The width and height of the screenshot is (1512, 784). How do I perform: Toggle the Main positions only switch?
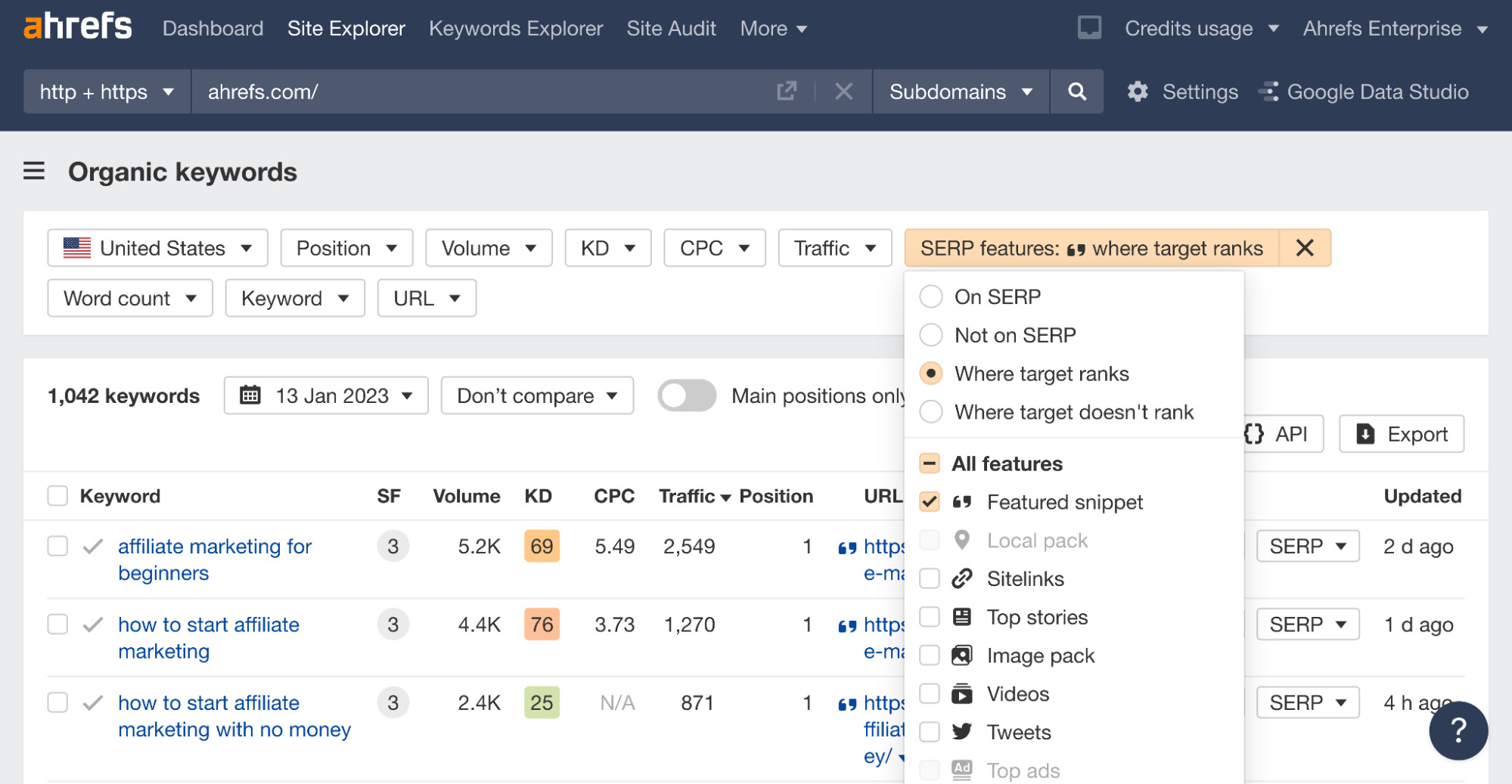click(687, 395)
